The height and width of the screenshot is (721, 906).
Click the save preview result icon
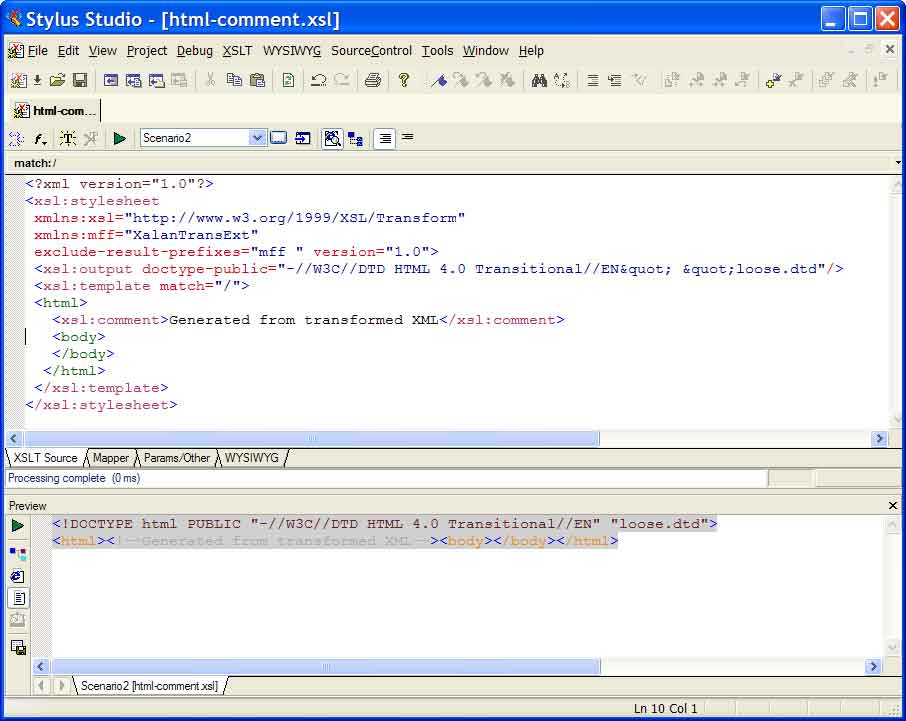click(18, 647)
